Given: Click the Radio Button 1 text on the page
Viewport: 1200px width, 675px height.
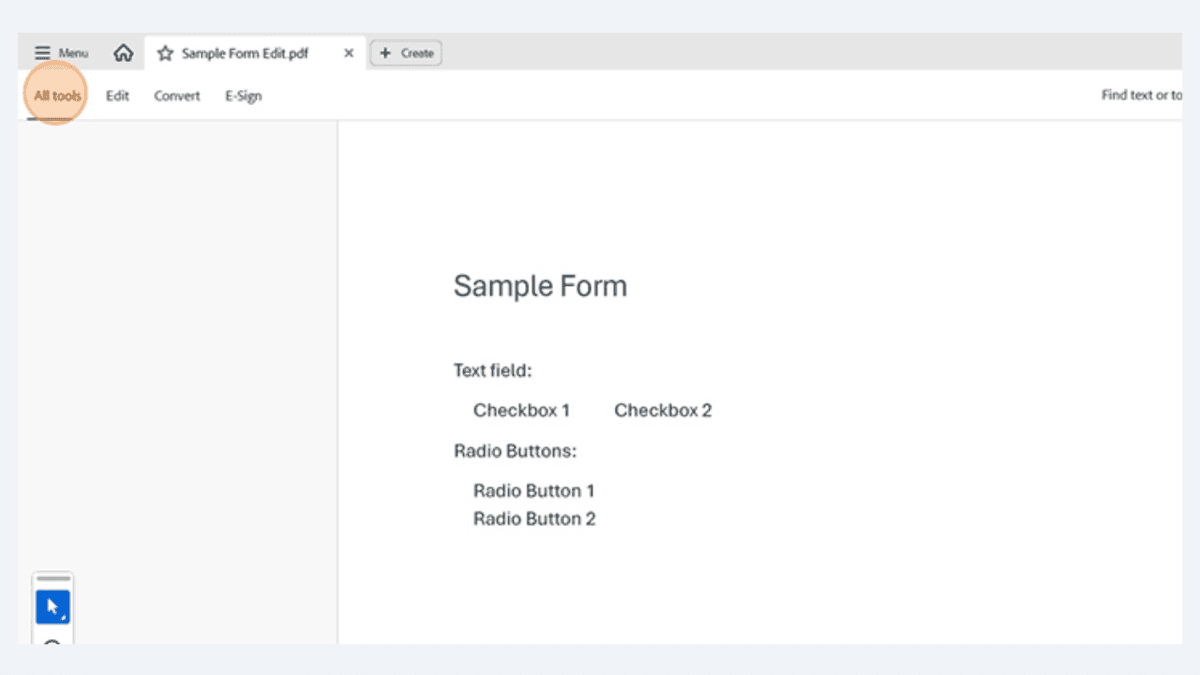Looking at the screenshot, I should (534, 491).
